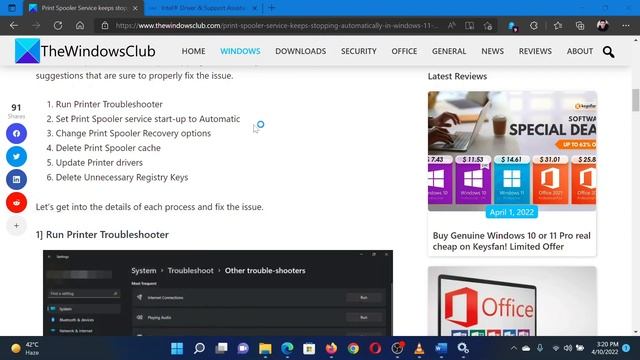Click "Change Print Spooler Recovery options" item
Screen dimensions: 640x360
[x=133, y=133]
